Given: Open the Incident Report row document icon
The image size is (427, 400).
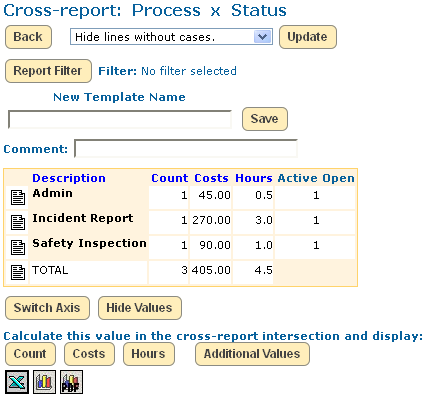Looking at the screenshot, I should point(18,222).
